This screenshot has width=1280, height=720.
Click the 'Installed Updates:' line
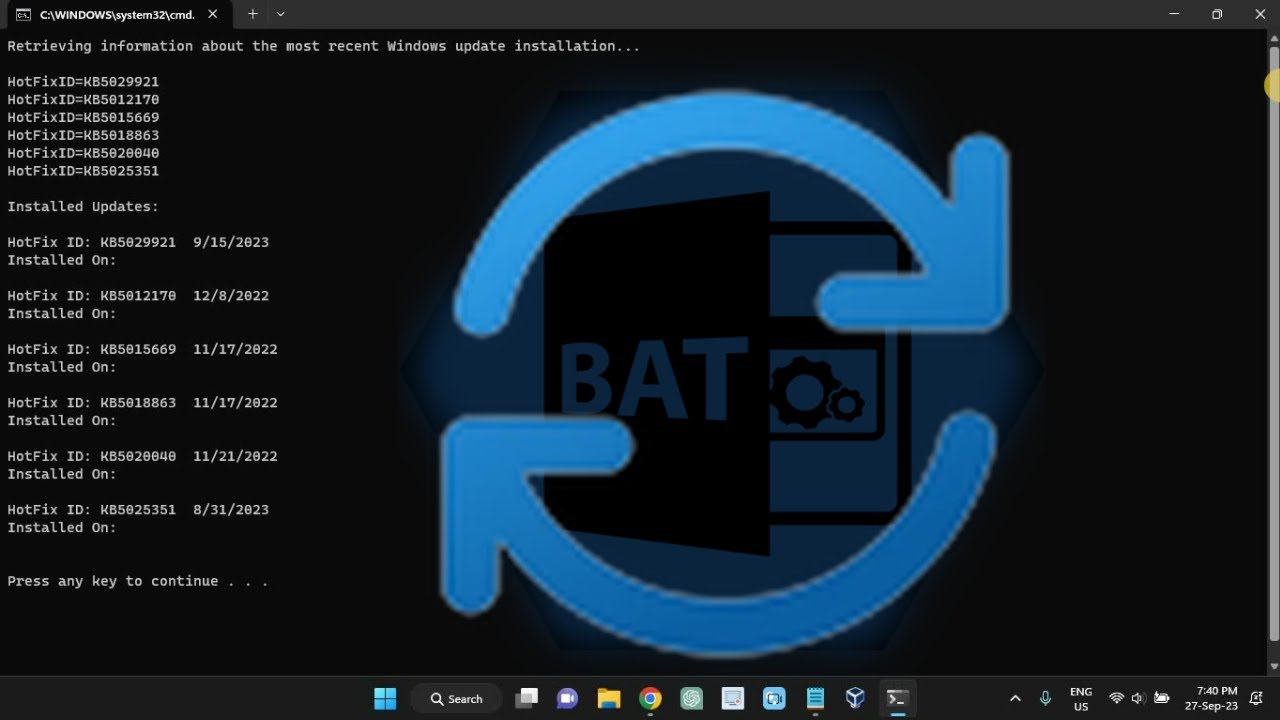coord(83,207)
